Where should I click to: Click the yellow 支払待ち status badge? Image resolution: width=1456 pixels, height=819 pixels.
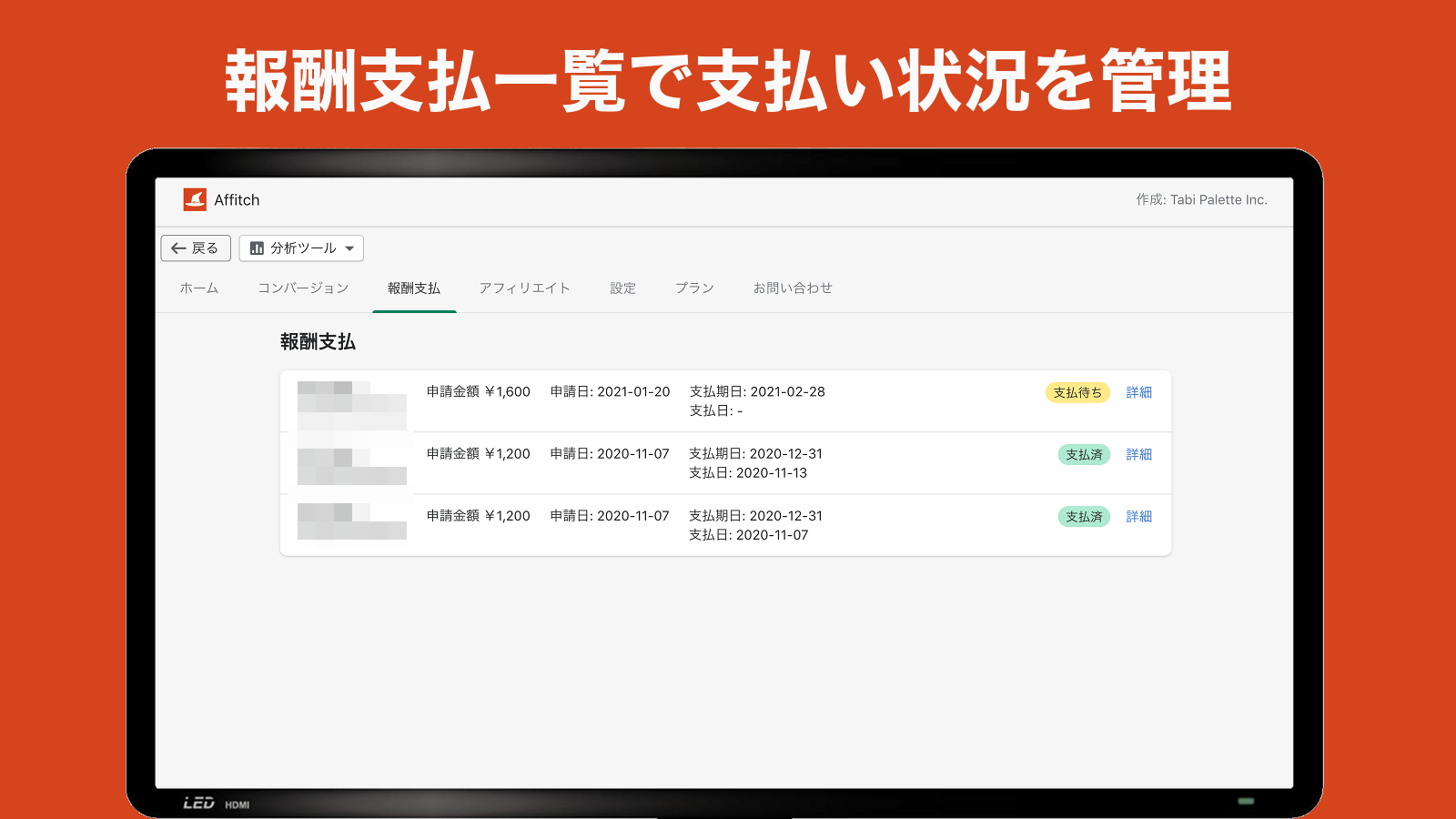pos(1077,391)
